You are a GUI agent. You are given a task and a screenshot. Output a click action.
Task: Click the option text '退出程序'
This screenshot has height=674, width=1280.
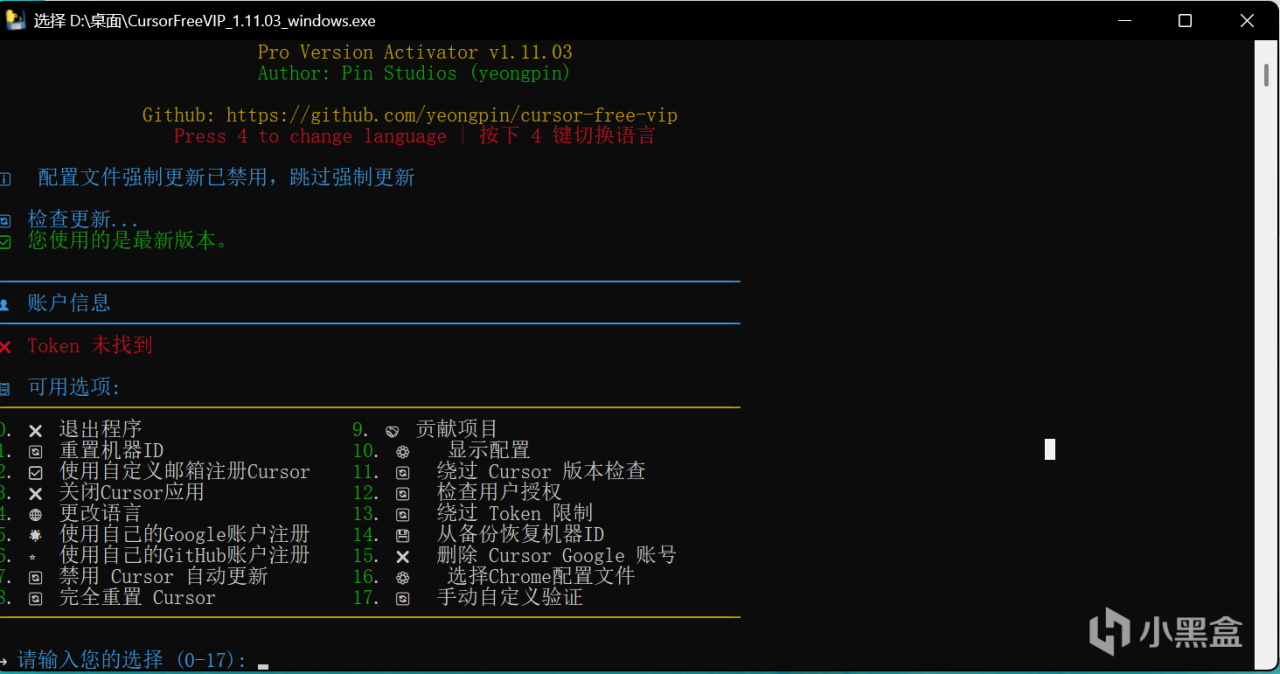[x=100, y=430]
